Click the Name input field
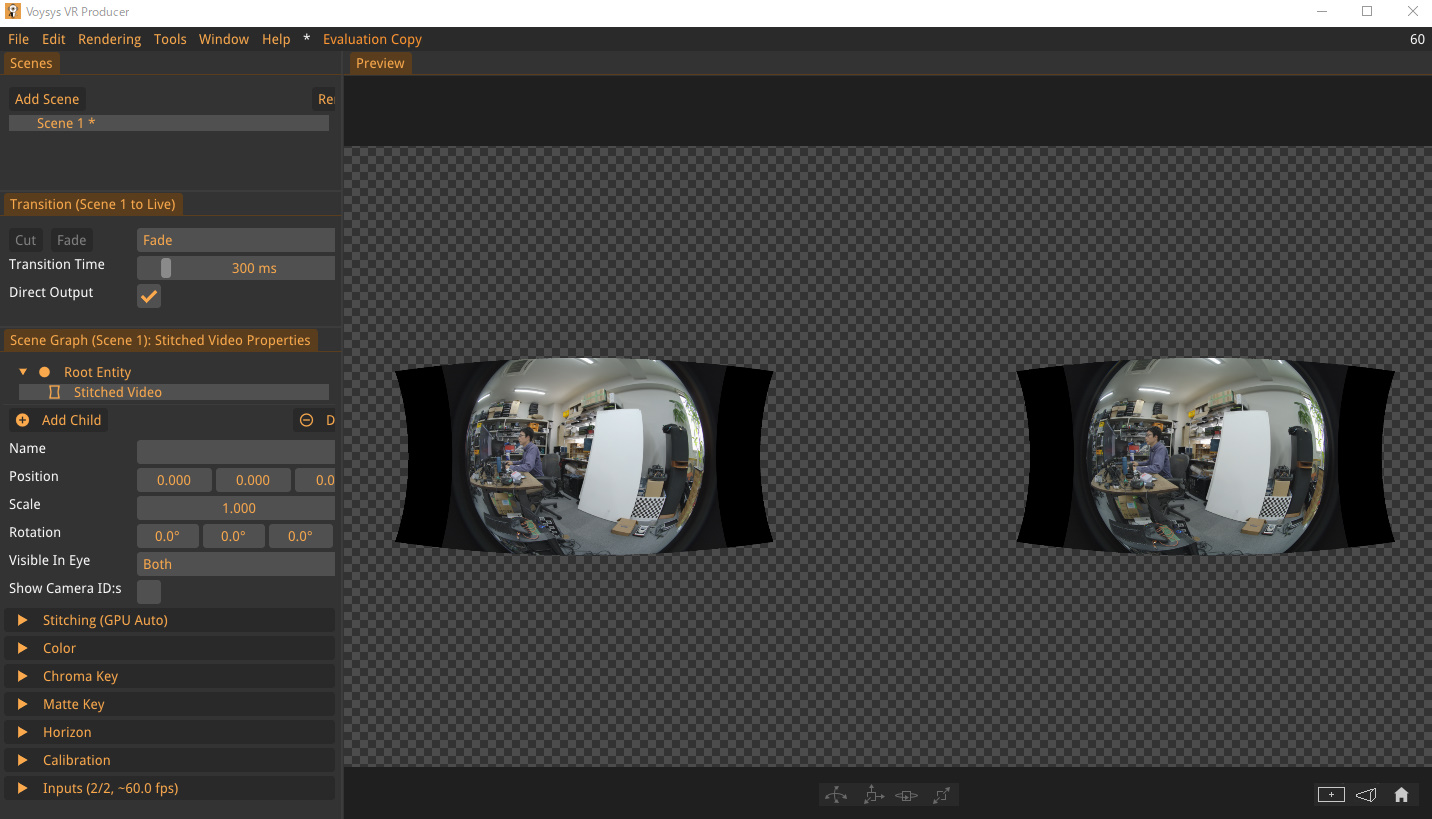Viewport: 1432px width, 819px height. point(235,452)
